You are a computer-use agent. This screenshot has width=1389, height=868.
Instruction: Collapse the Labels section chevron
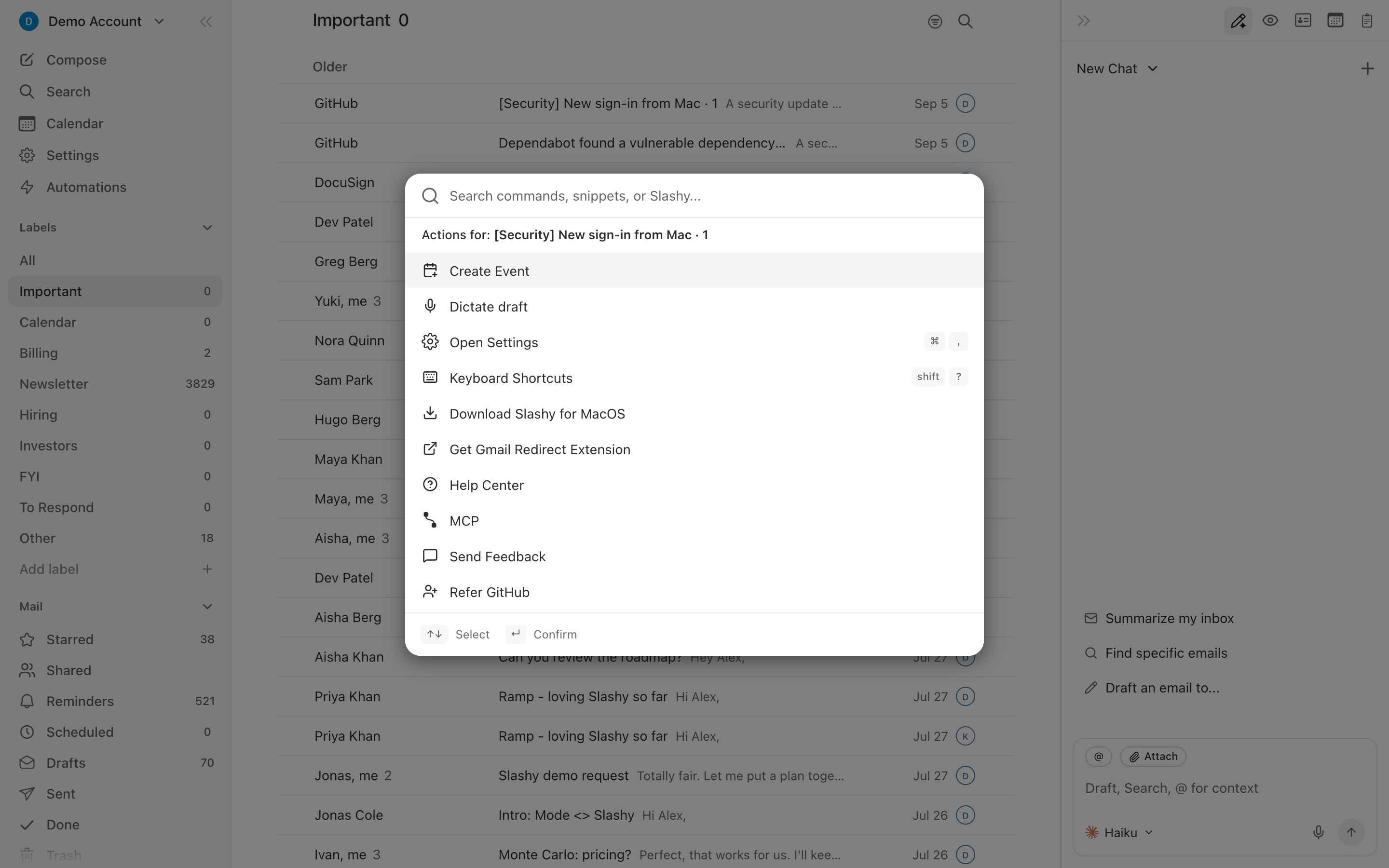(207, 228)
